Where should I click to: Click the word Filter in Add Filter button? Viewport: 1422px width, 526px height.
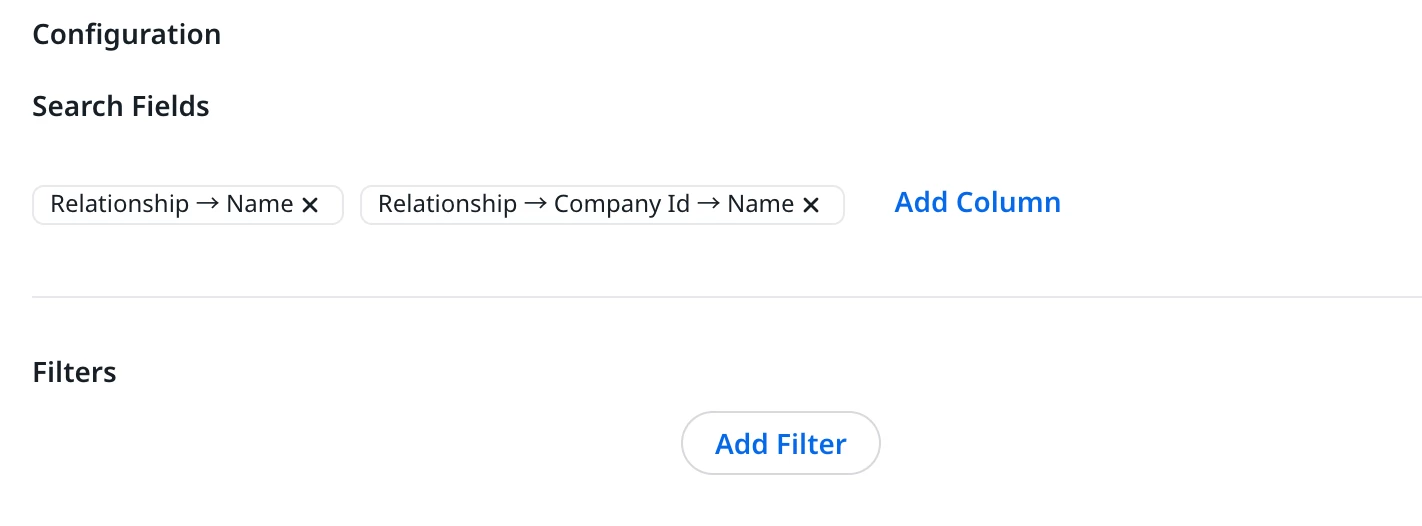point(811,444)
